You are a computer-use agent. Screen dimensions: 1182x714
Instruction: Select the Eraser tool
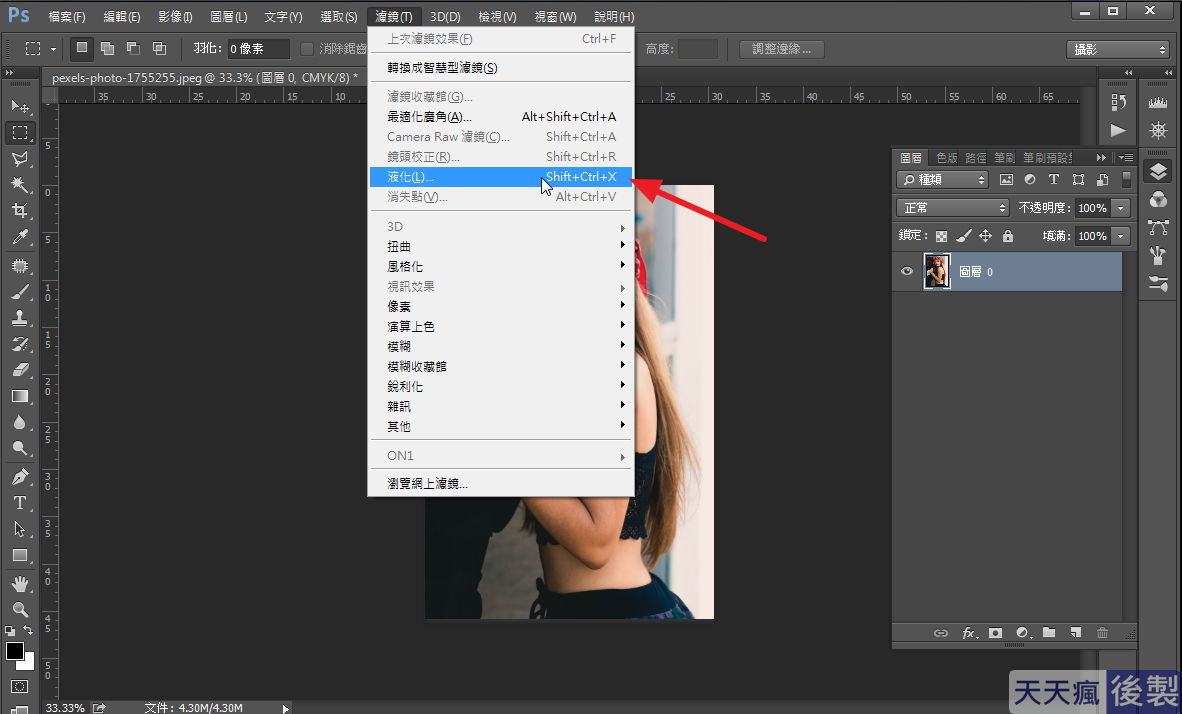20,369
